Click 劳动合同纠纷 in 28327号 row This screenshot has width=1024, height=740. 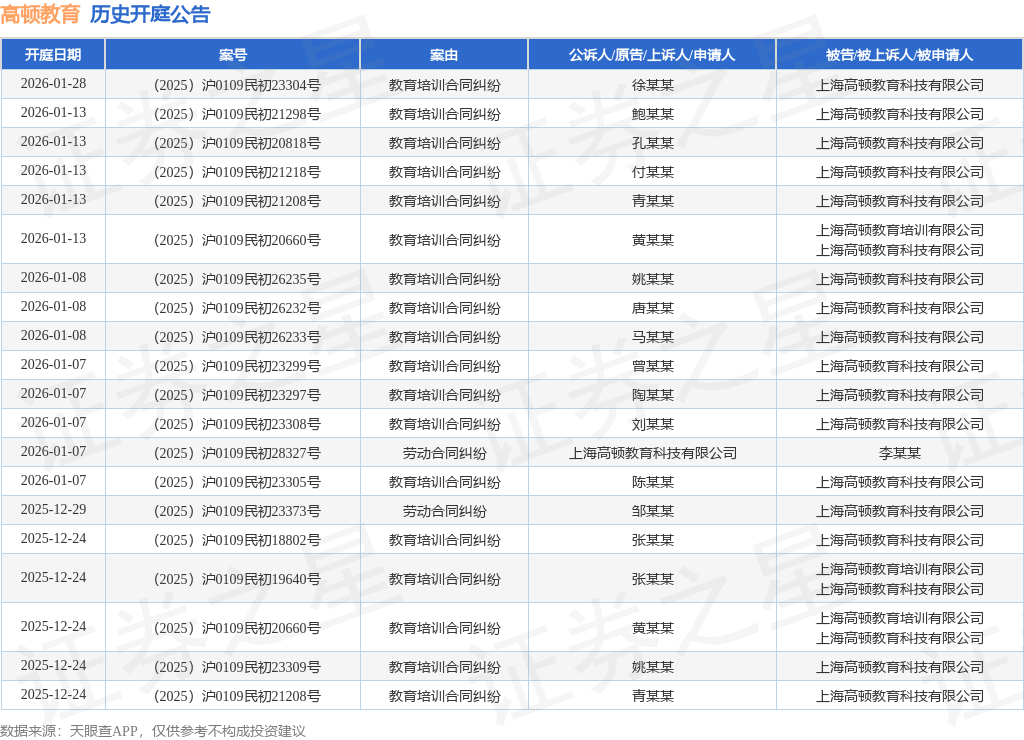tap(444, 453)
